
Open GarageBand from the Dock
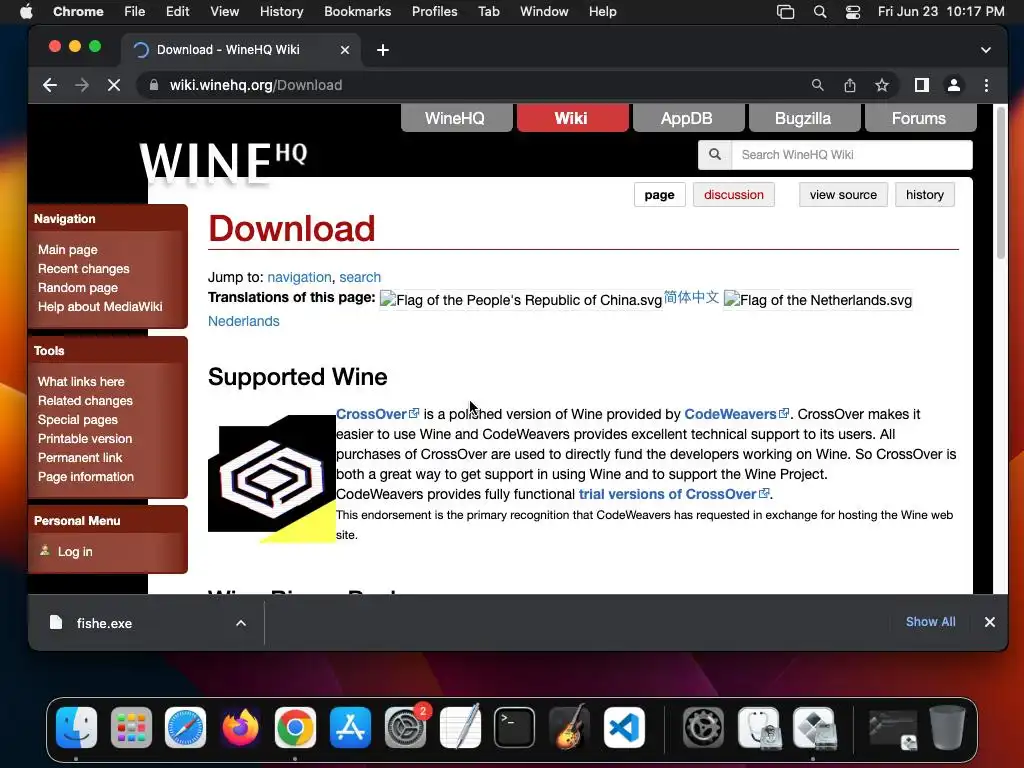[569, 728]
